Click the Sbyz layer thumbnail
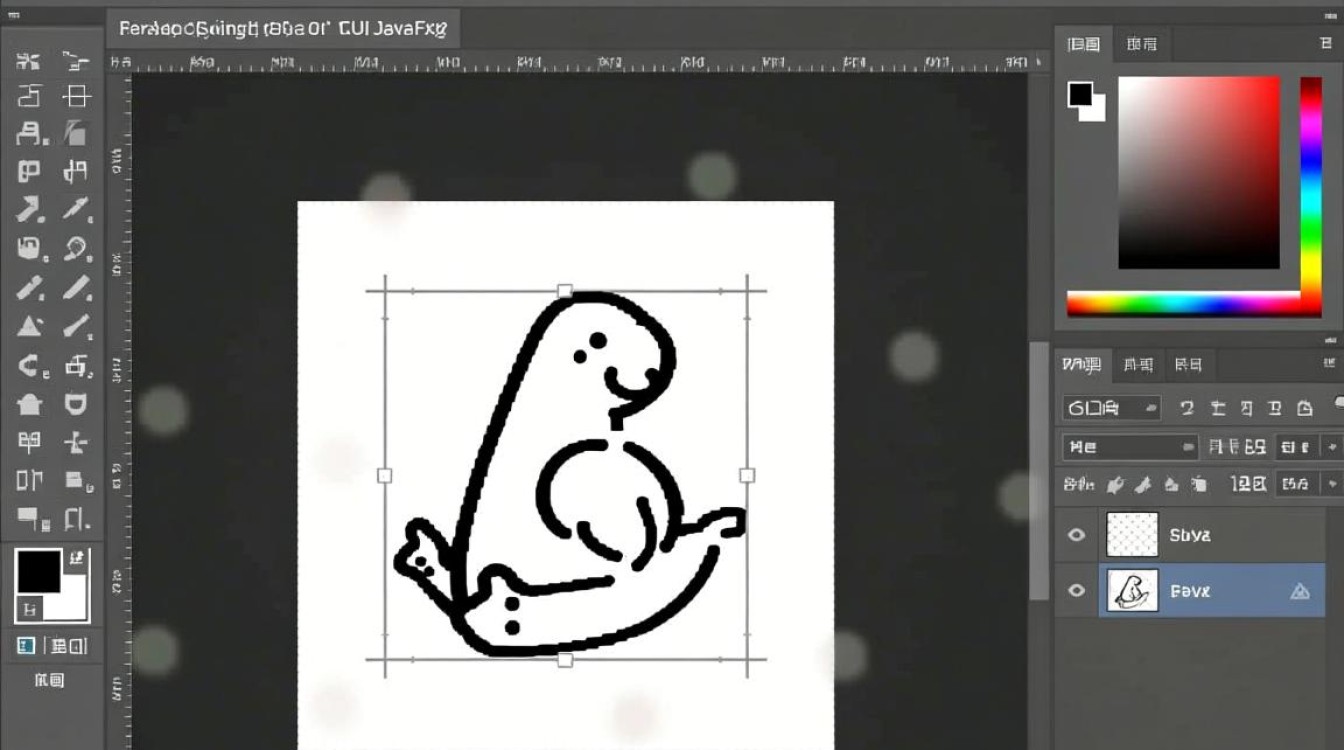 tap(1132, 535)
